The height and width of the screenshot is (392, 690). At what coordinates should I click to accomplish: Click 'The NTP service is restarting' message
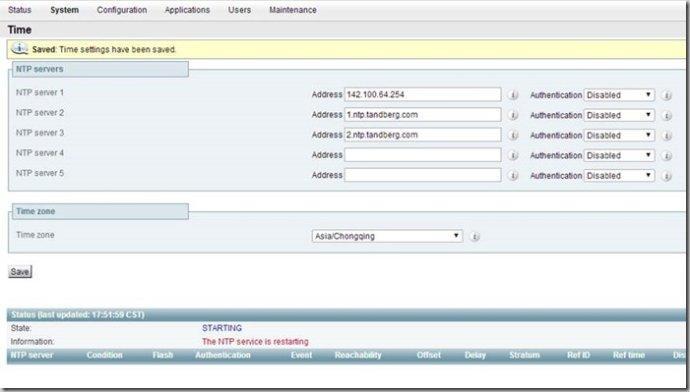tap(255, 342)
